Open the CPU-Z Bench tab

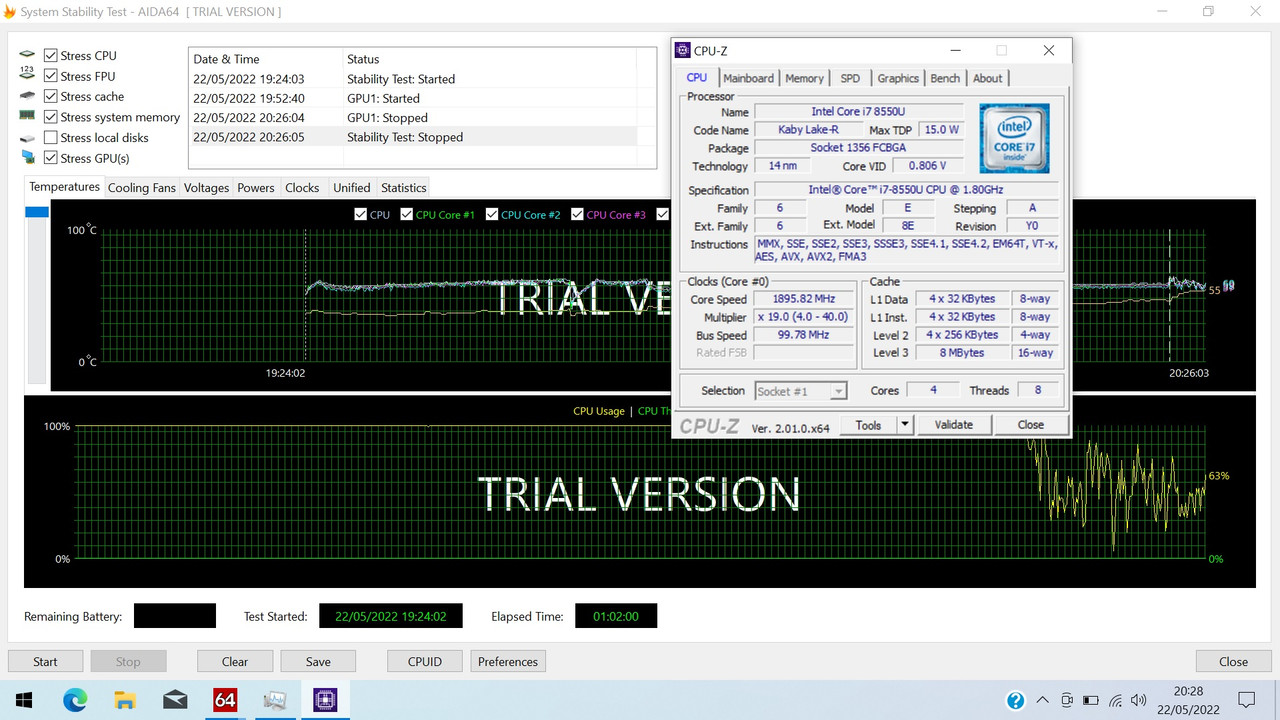945,78
